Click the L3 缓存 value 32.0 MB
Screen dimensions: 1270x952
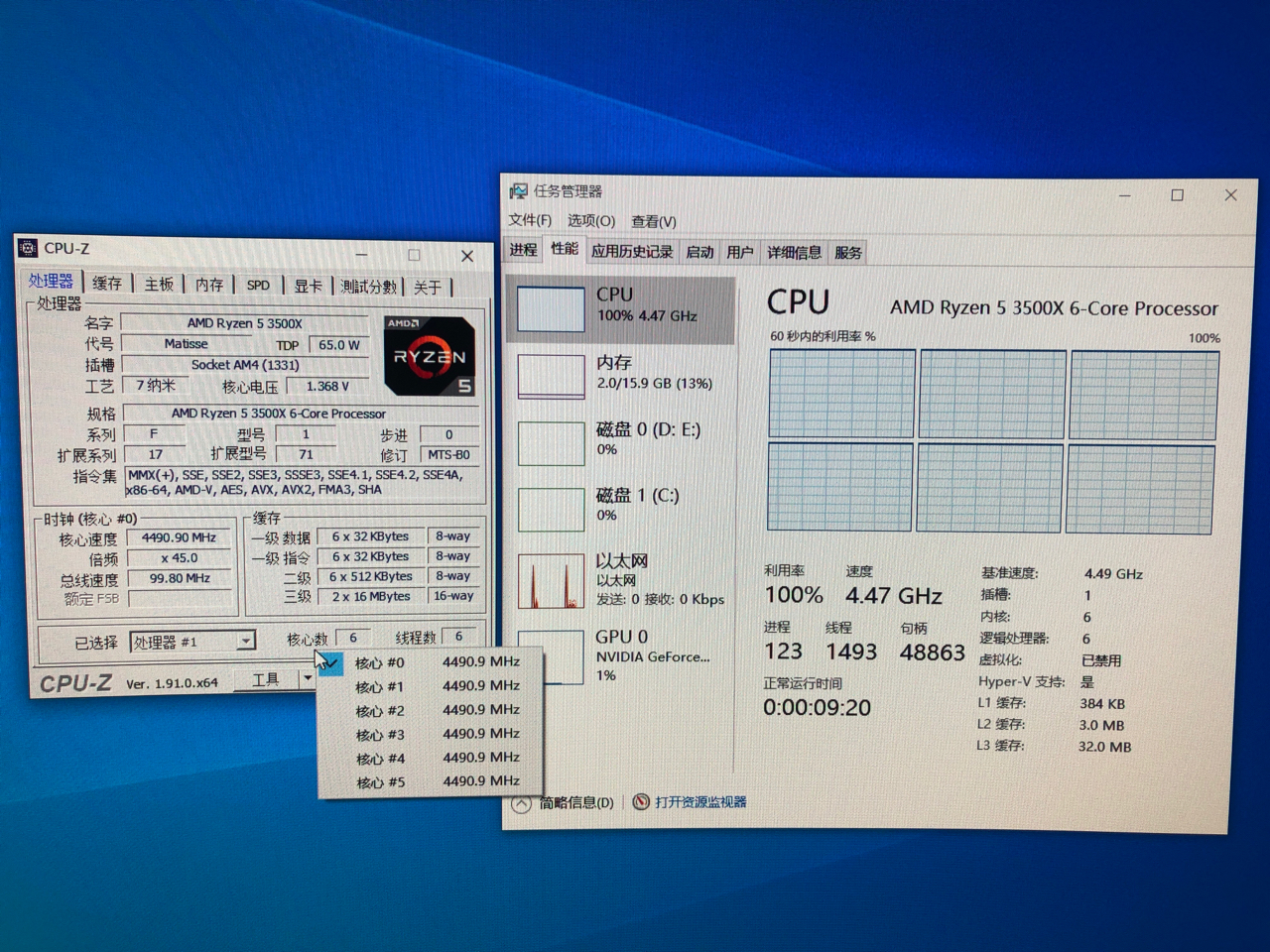point(1104,747)
